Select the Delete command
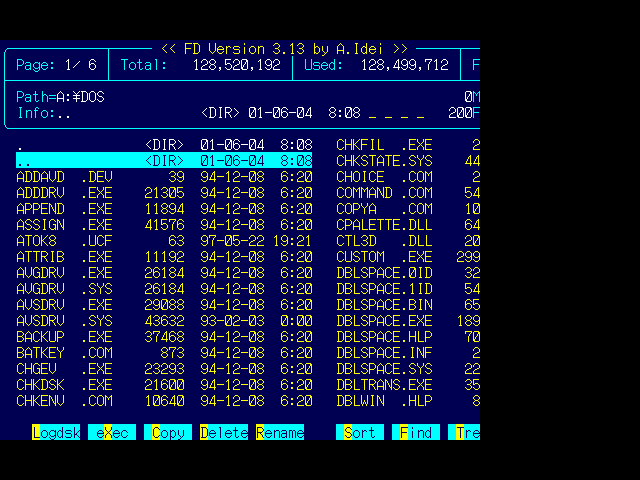Viewport: 640px width, 480px height. pyautogui.click(x=224, y=432)
